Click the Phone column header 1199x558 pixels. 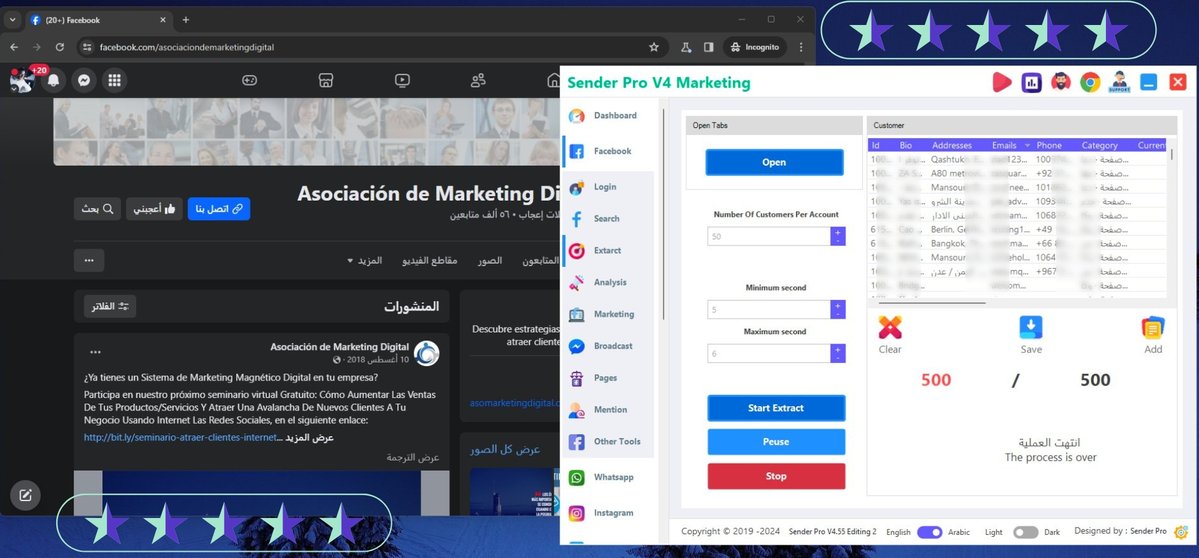1049,145
